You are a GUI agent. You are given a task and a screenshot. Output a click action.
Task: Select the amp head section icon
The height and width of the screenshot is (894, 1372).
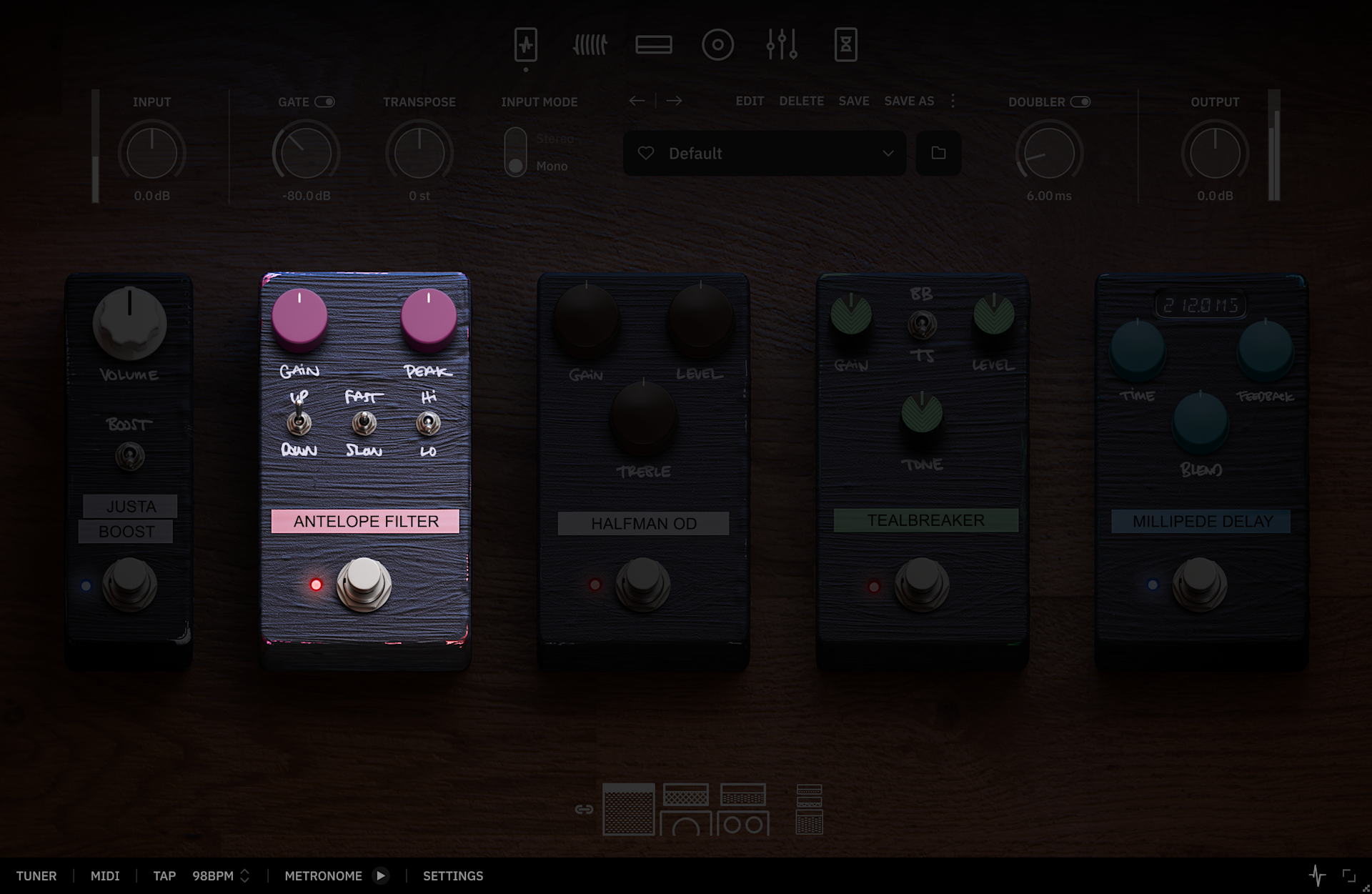tap(653, 44)
